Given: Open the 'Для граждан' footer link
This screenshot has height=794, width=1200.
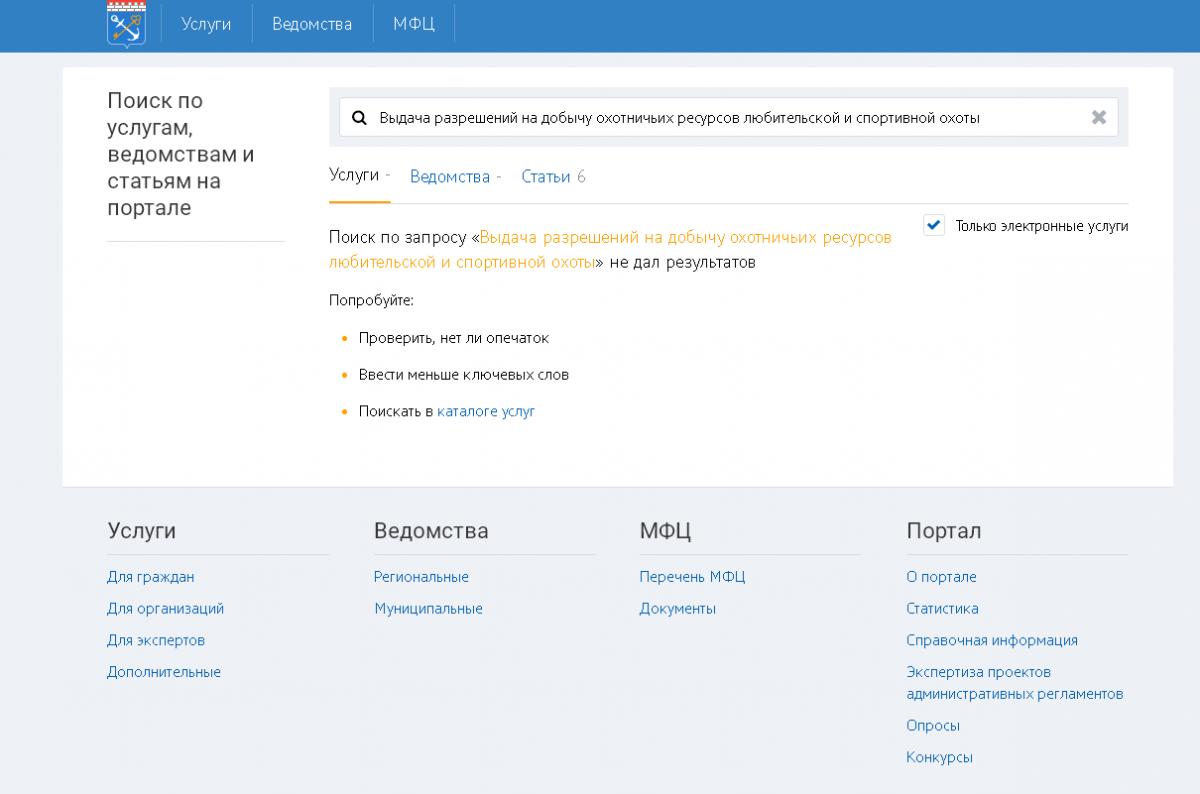Looking at the screenshot, I should (x=150, y=577).
